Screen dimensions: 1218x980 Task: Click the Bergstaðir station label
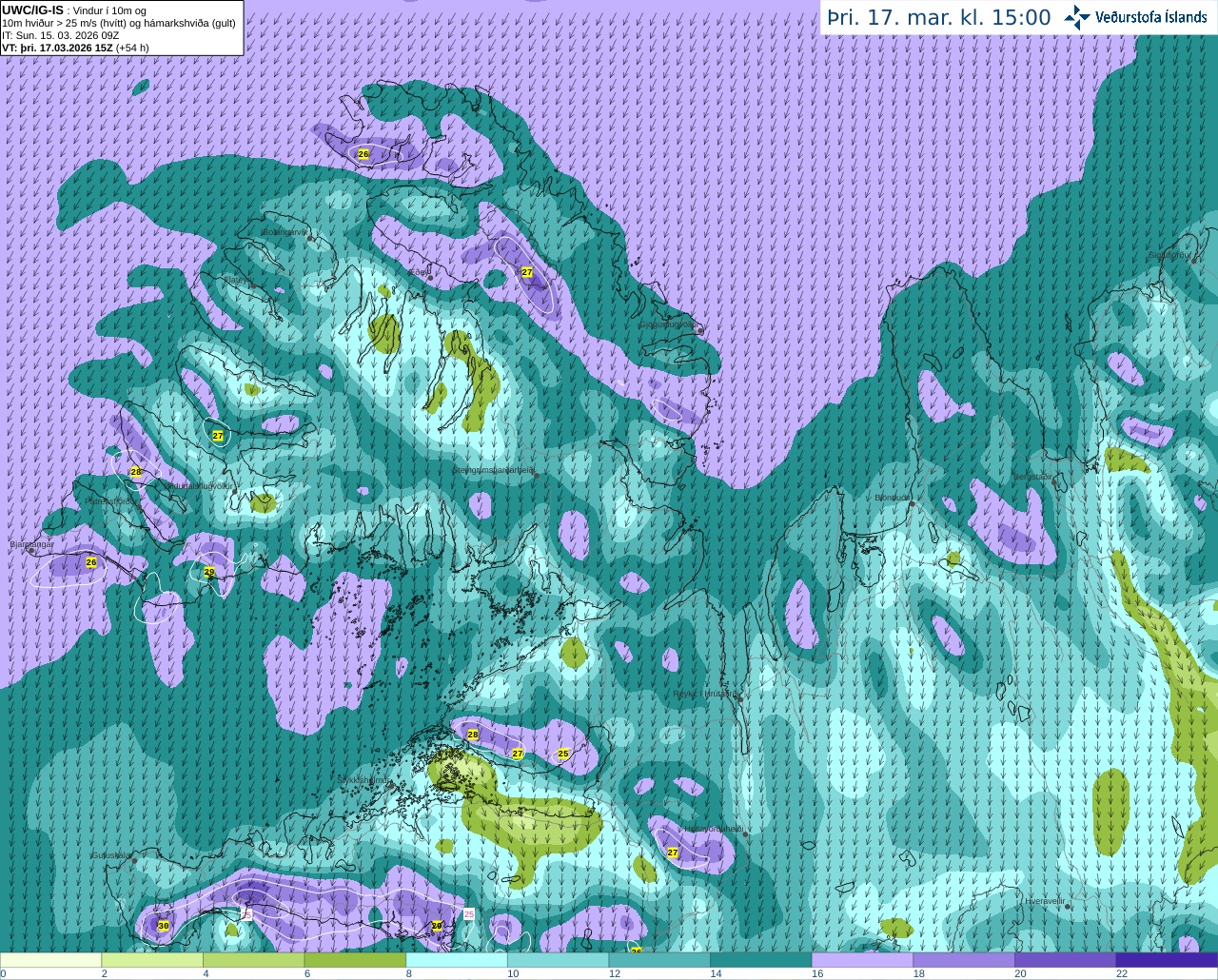pyautogui.click(x=1034, y=477)
